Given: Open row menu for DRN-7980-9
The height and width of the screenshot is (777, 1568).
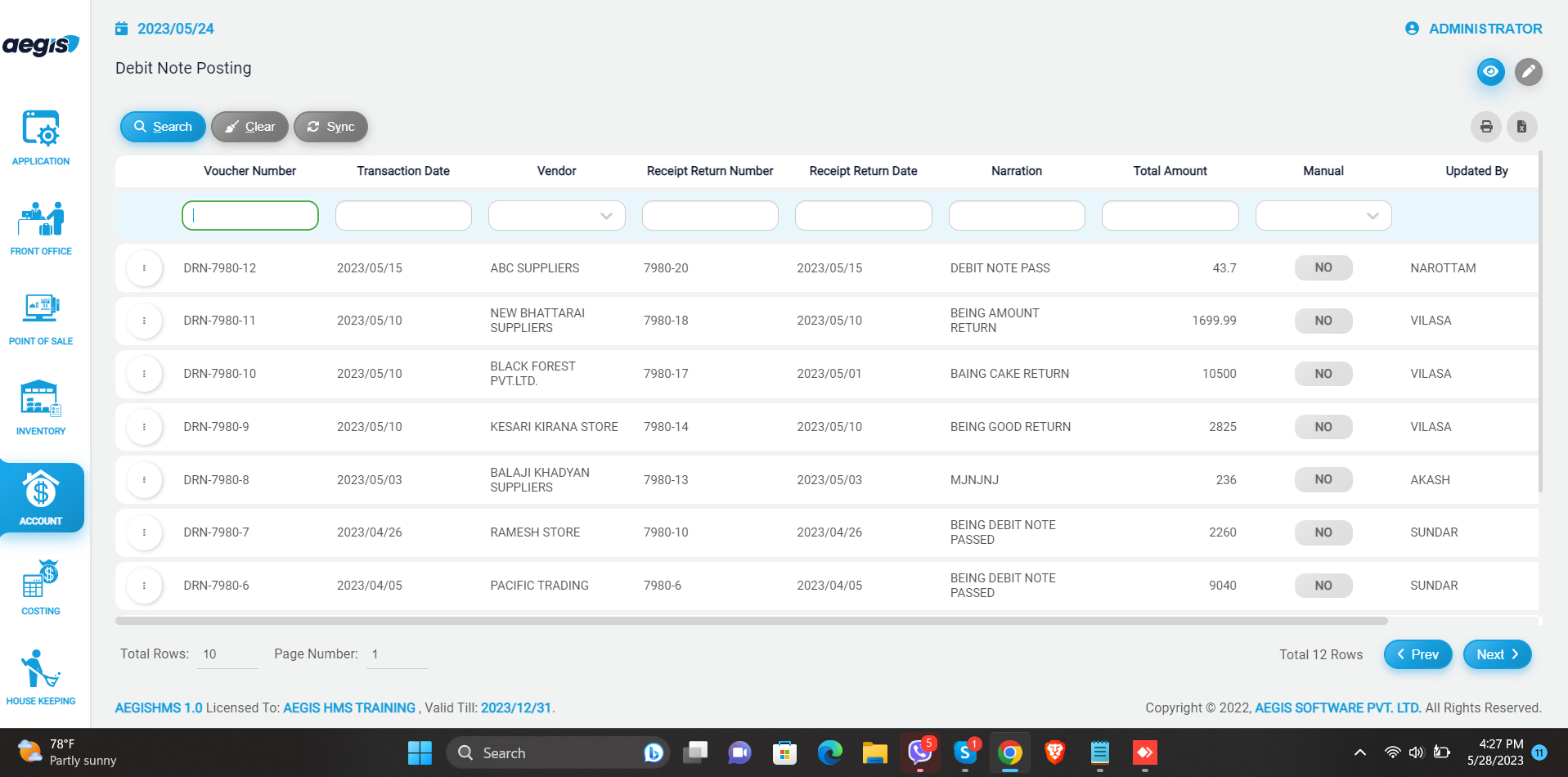Looking at the screenshot, I should tap(145, 427).
